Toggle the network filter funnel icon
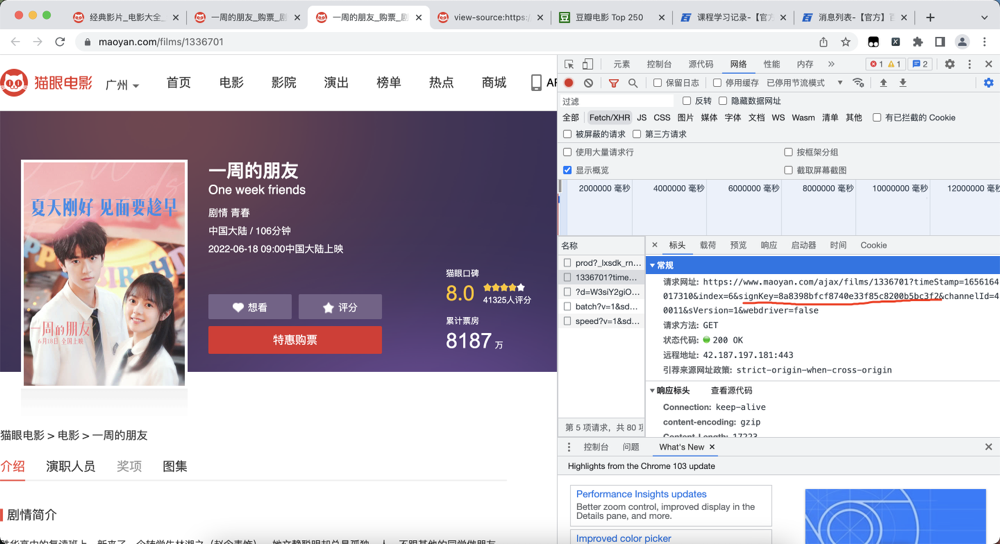The width and height of the screenshot is (1000, 544). tap(614, 83)
